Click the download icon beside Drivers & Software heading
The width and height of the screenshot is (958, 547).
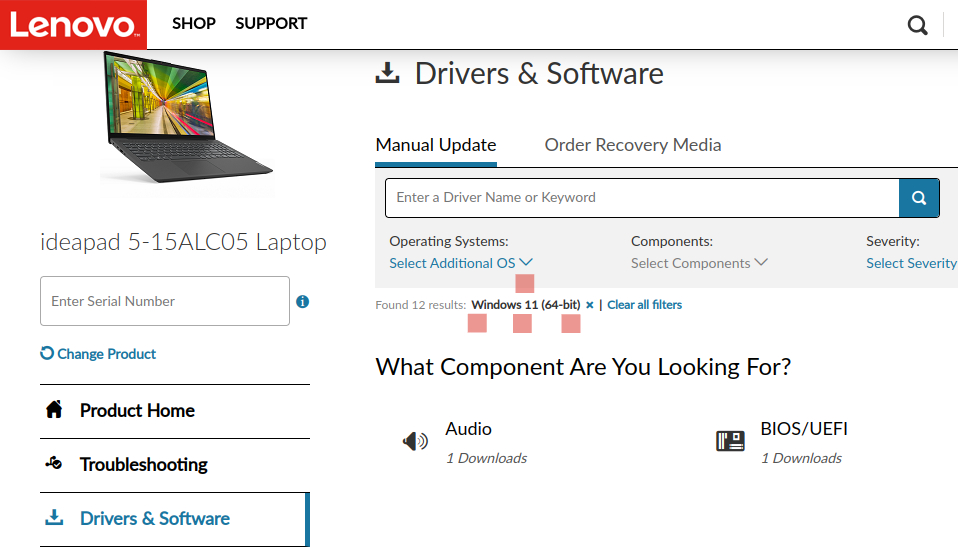[x=387, y=73]
